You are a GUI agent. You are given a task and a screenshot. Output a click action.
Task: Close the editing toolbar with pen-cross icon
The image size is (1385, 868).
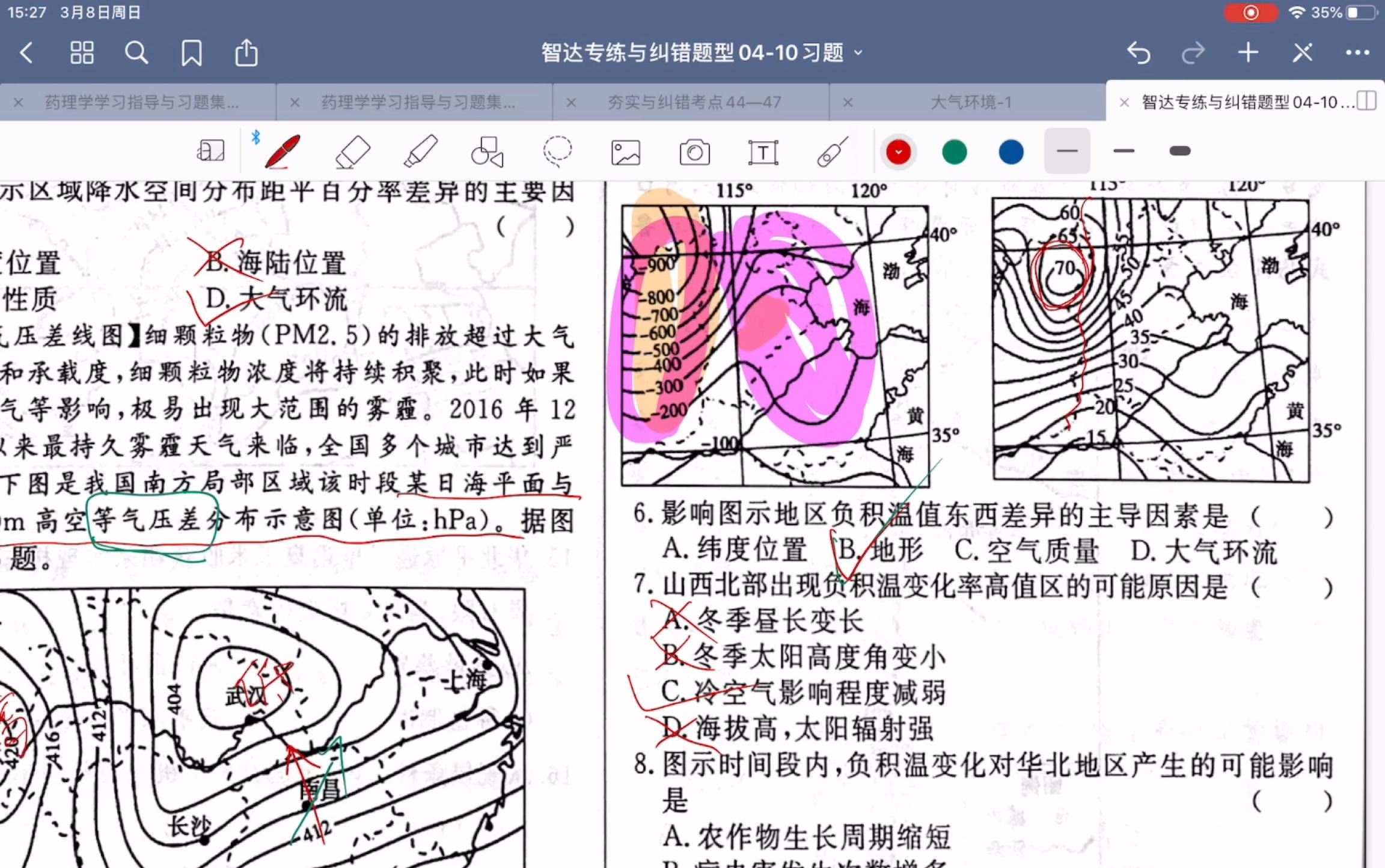(1303, 53)
